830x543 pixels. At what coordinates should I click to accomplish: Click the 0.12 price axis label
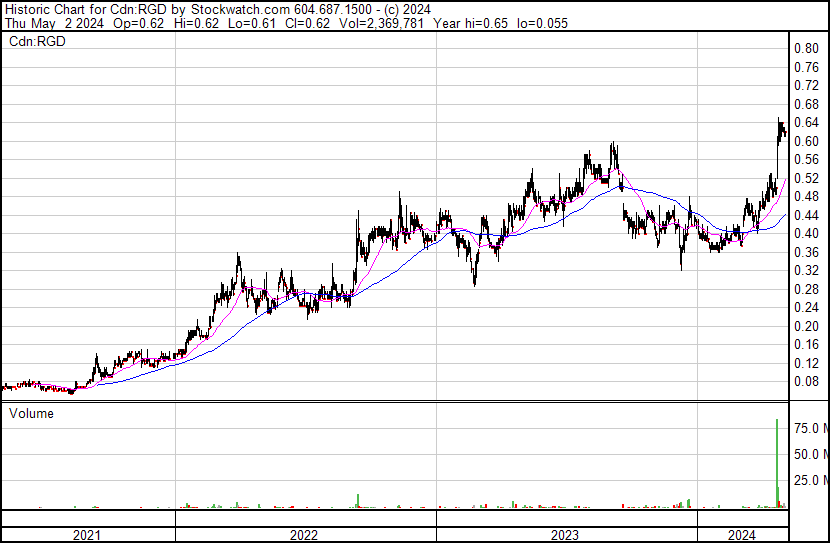(806, 363)
